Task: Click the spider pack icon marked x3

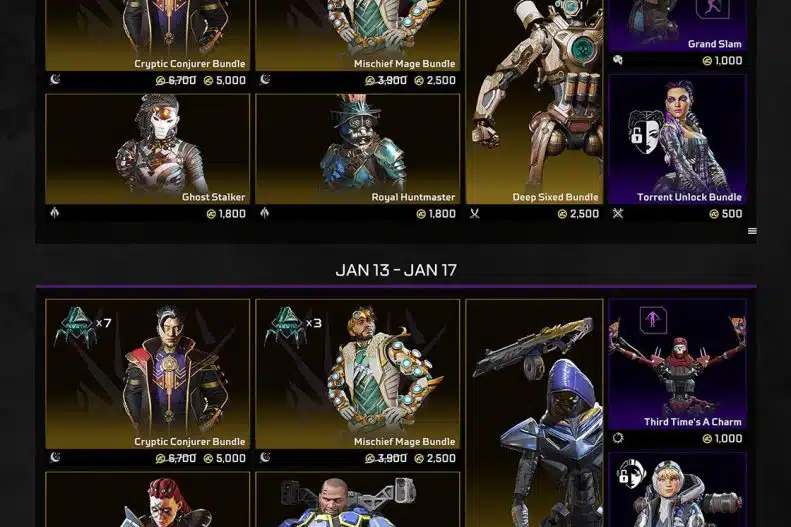Action: pyautogui.click(x=286, y=327)
